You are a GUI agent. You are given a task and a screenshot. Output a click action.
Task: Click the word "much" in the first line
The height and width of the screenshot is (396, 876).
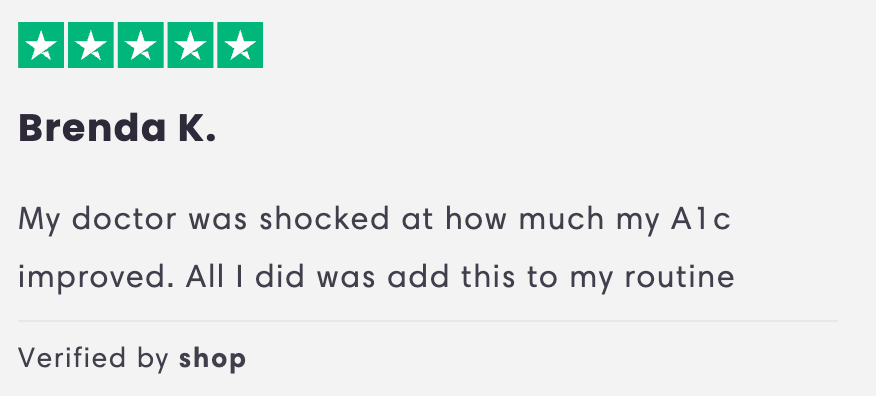click(561, 218)
